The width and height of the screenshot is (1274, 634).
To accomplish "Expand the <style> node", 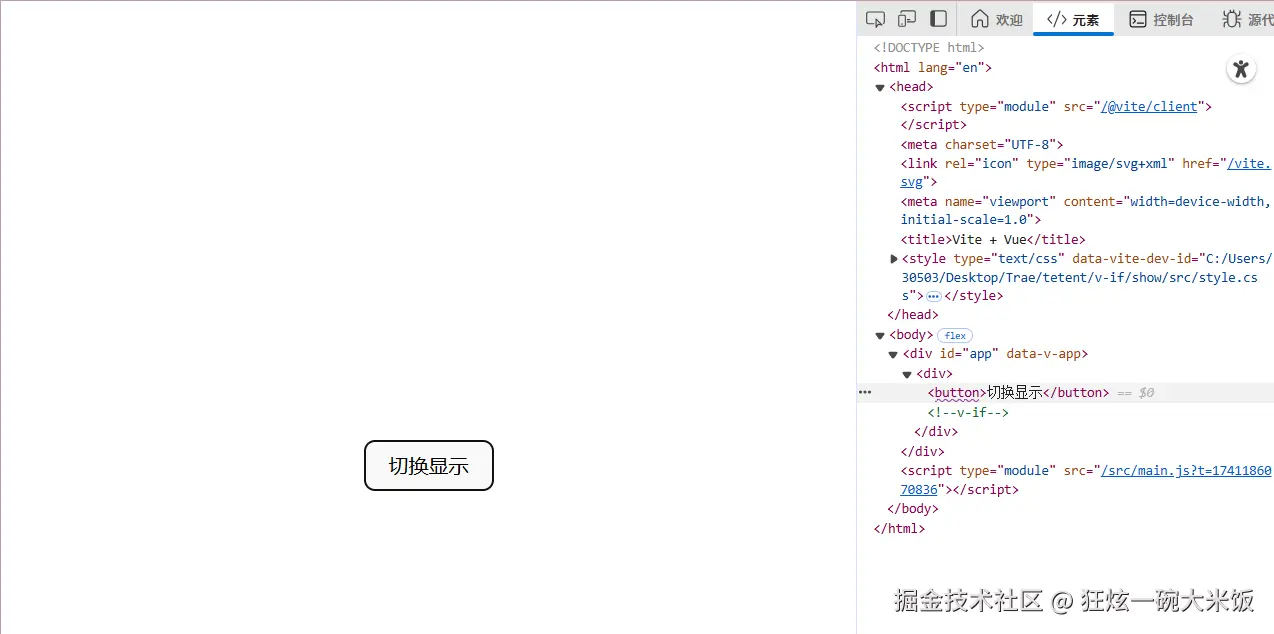I will [x=894, y=259].
